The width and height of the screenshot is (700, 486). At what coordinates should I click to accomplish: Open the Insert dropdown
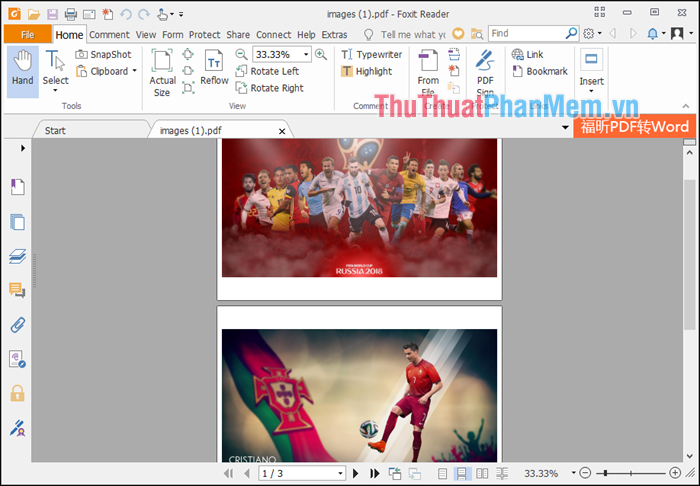[x=592, y=71]
